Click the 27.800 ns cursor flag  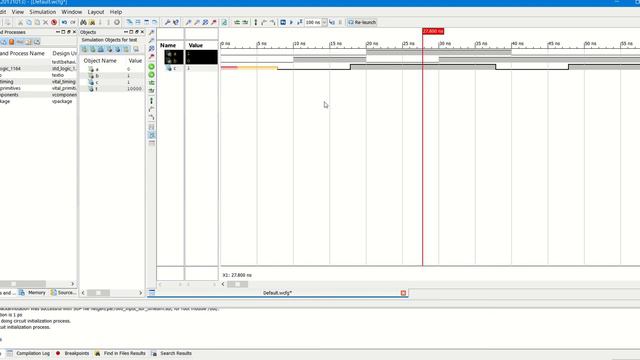[x=433, y=31]
